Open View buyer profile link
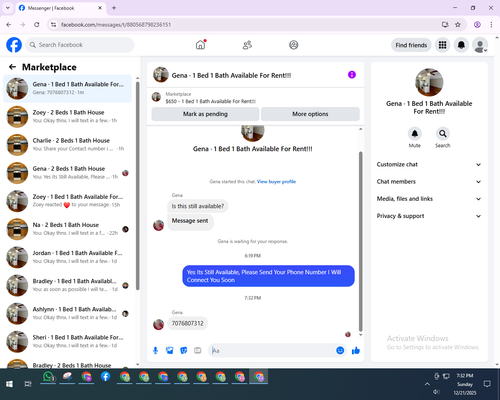The height and width of the screenshot is (400, 500). tap(276, 182)
